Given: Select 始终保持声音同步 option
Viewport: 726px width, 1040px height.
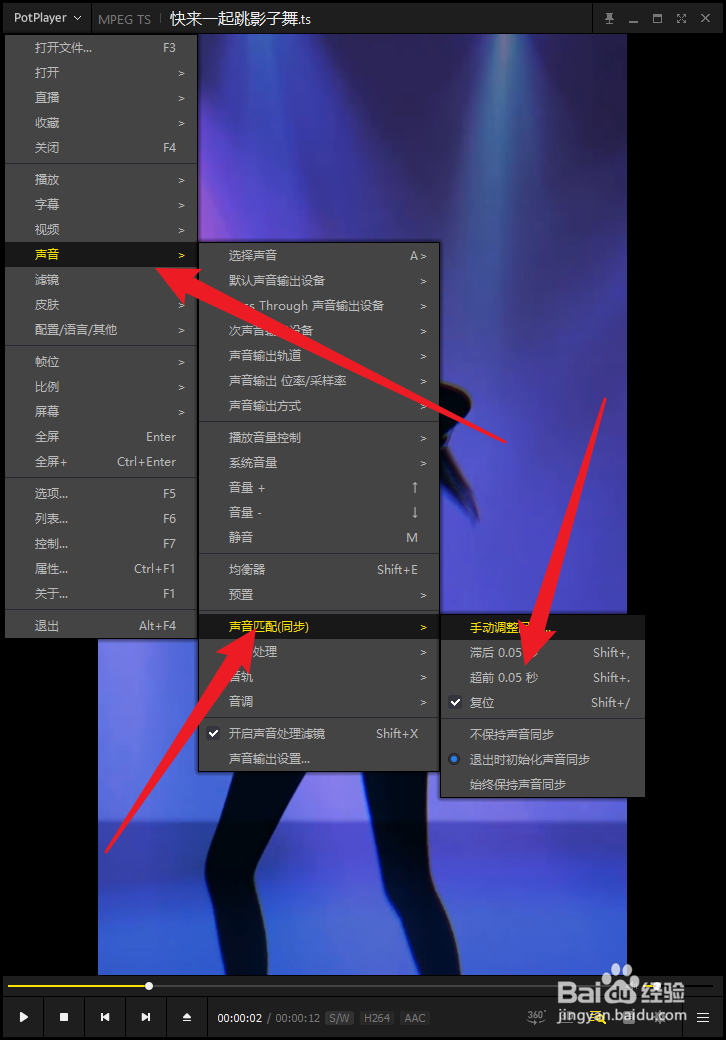Looking at the screenshot, I should click(x=542, y=785).
